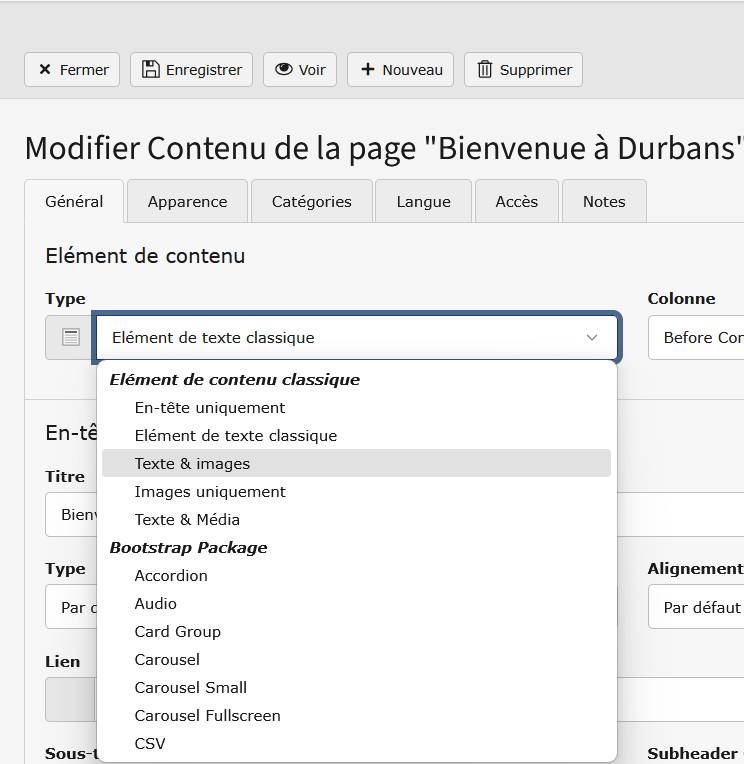Collapse the Type dropdown via its chevron

pyautogui.click(x=591, y=338)
